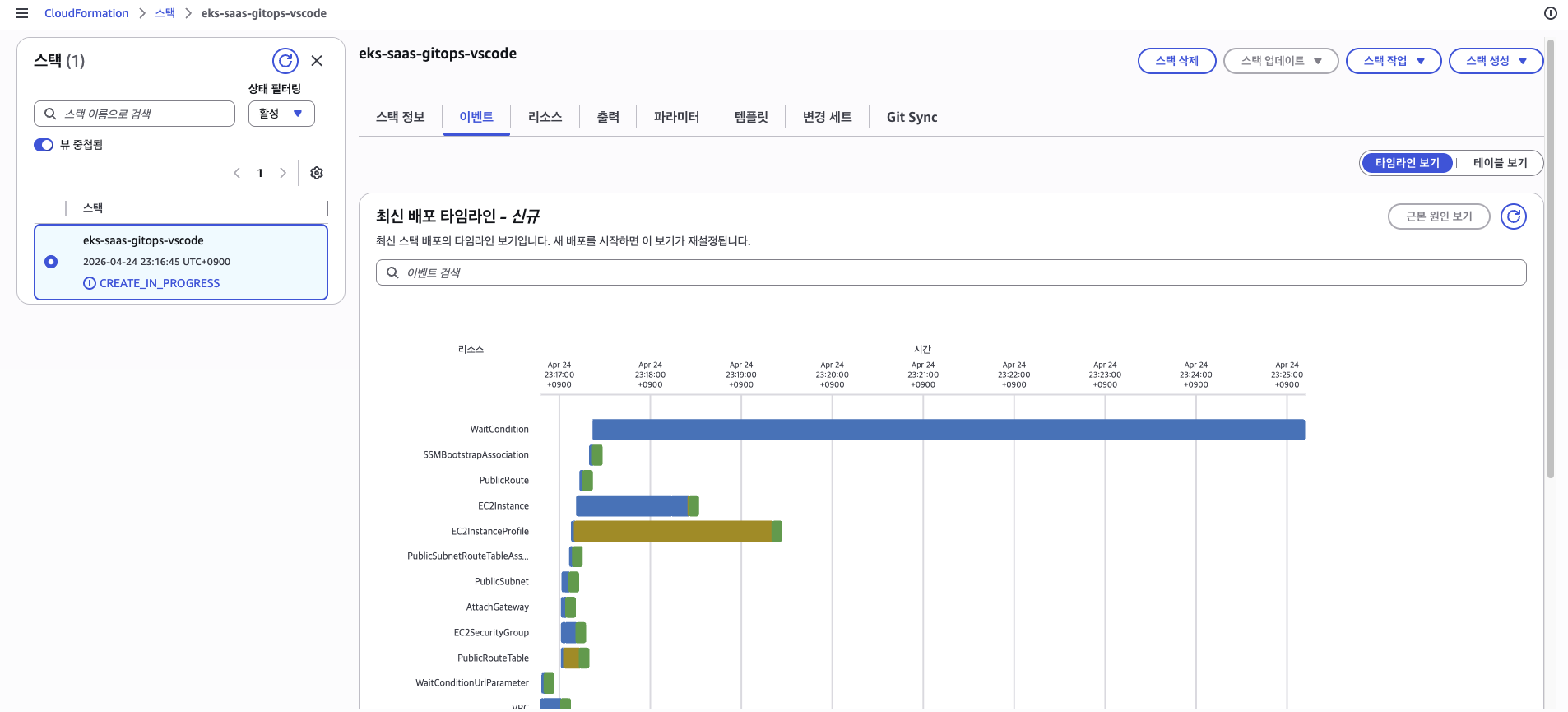The height and width of the screenshot is (712, 1568).
Task: Click the info icon at top right
Action: point(1550,13)
